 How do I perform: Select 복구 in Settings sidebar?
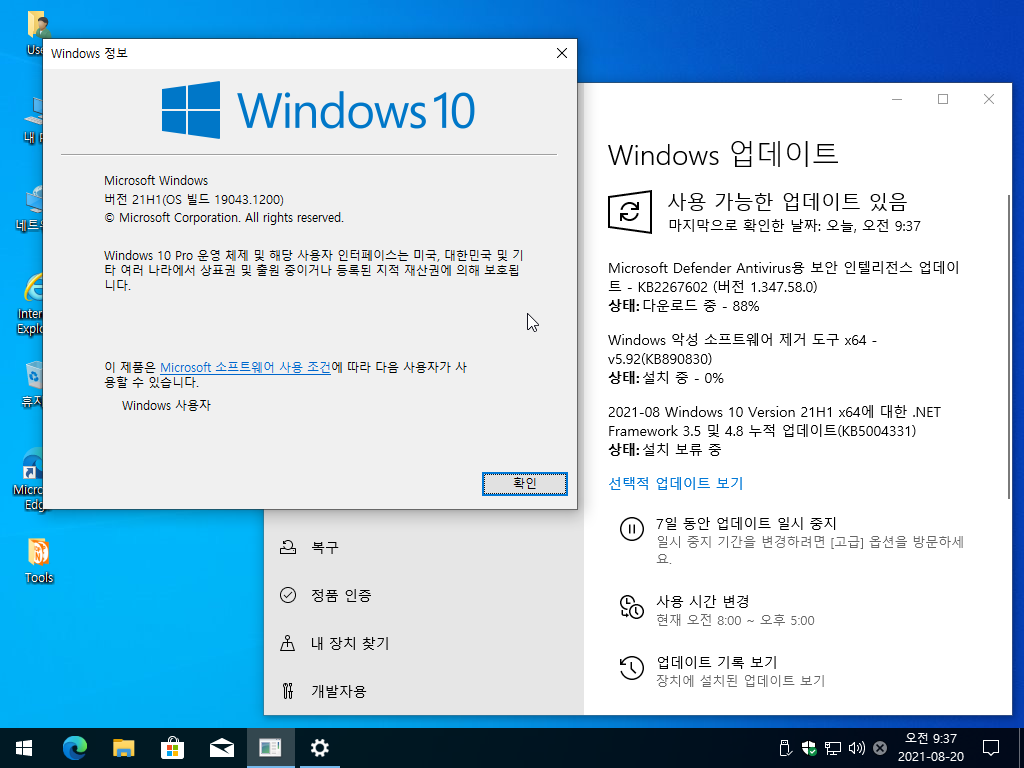coord(423,547)
